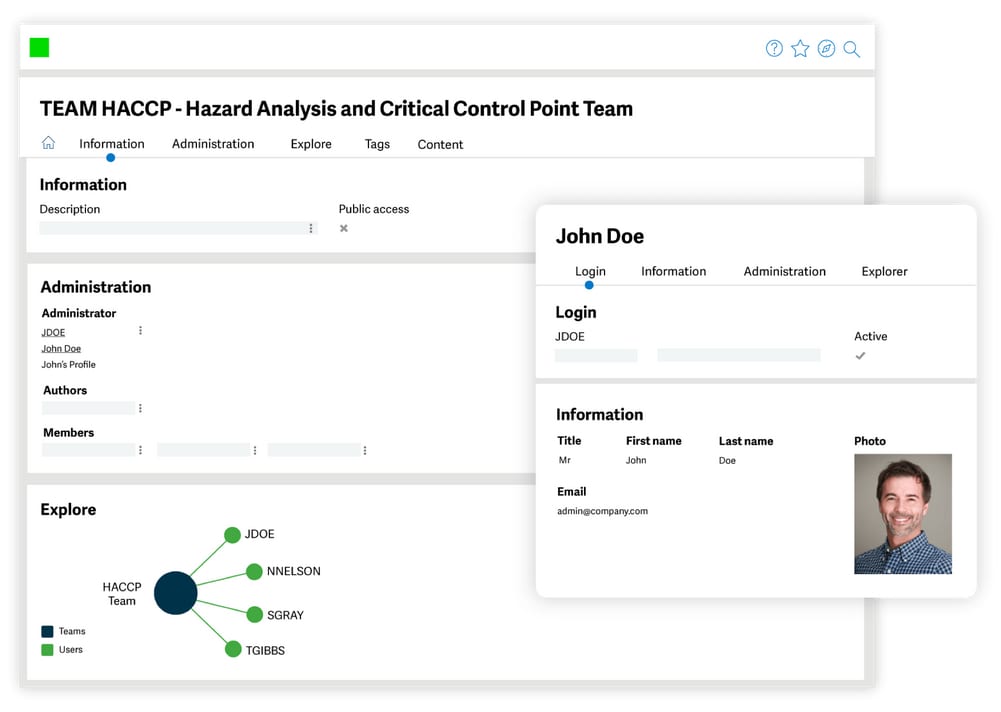Open the Tags tab
Viewport: 1001px width, 712px height.
point(377,144)
